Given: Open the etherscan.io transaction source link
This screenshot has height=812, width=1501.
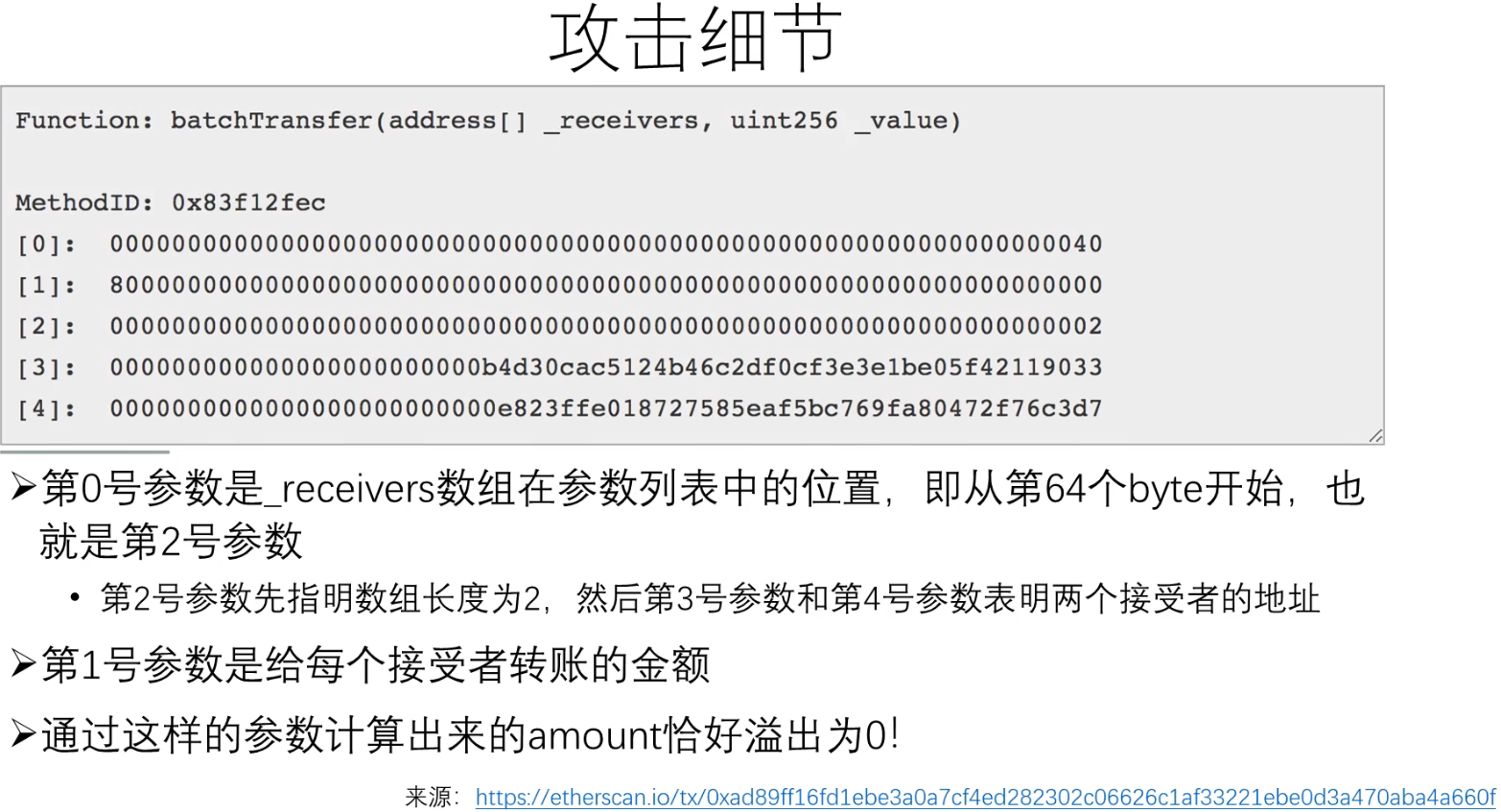Looking at the screenshot, I should [x=985, y=797].
